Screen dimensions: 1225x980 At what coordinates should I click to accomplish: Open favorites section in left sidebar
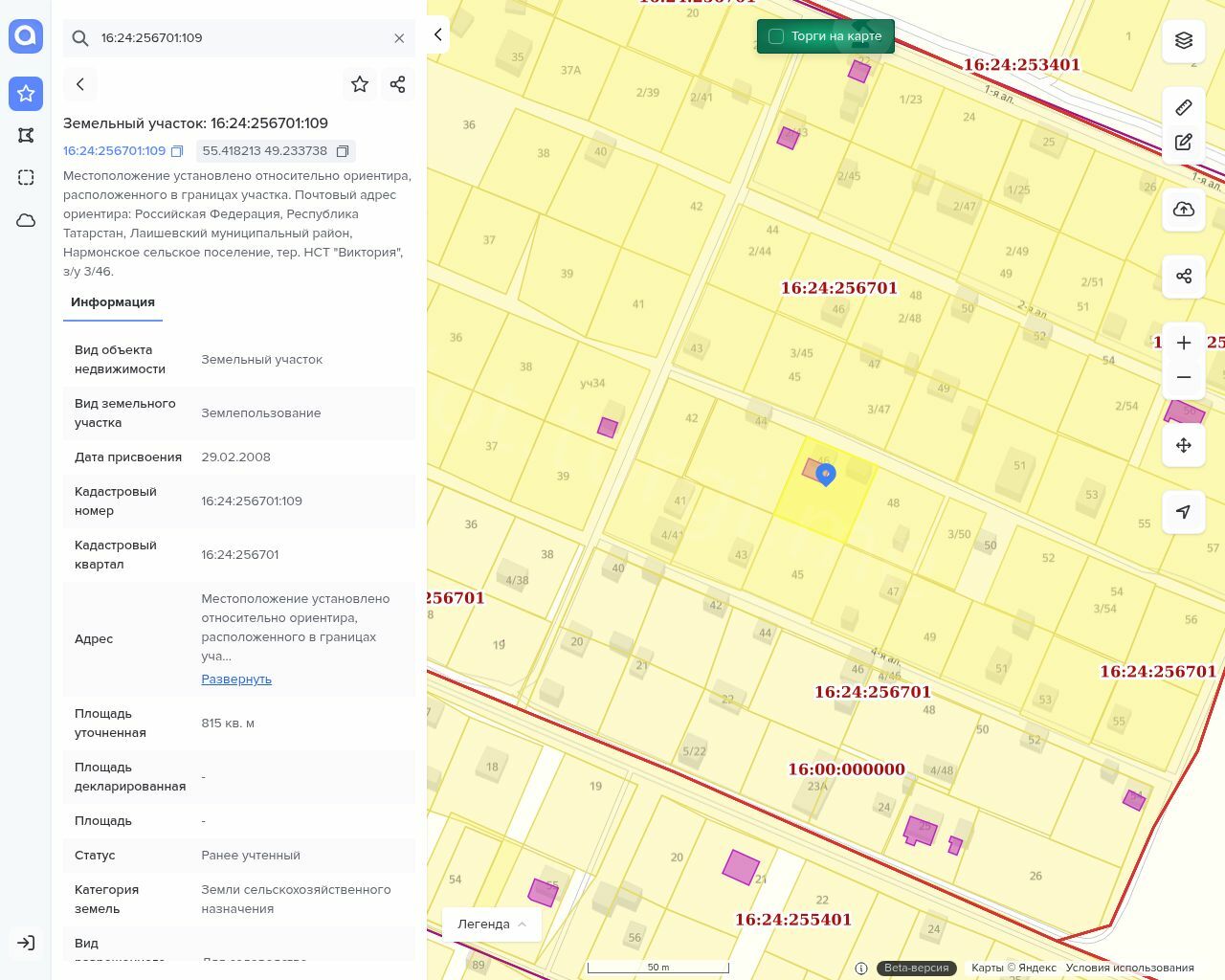(26, 94)
